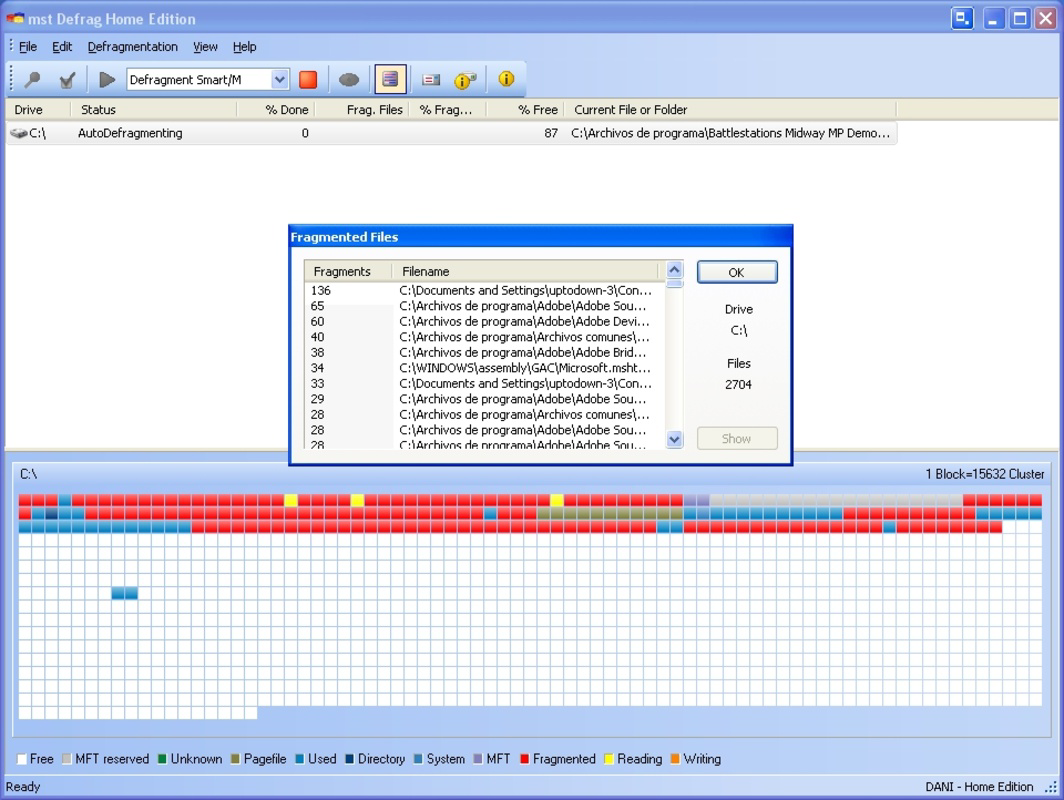Click the gray oval toolbar icon
The height and width of the screenshot is (800, 1064).
click(x=349, y=79)
